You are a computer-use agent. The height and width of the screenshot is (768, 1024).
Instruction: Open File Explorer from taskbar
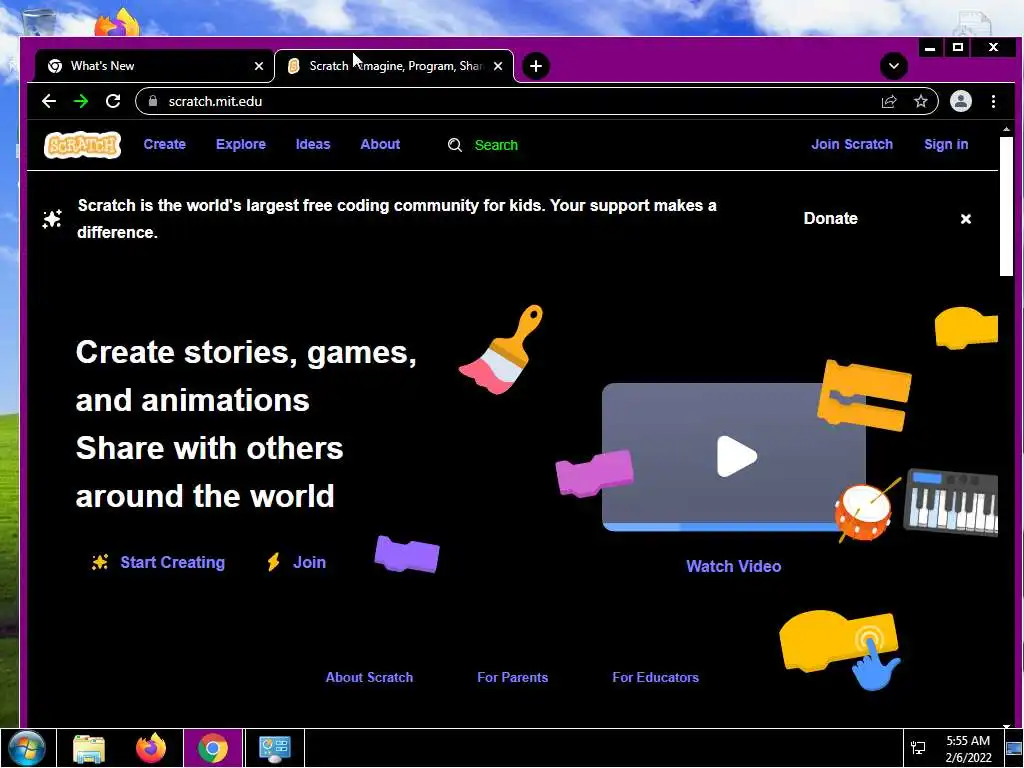click(89, 748)
